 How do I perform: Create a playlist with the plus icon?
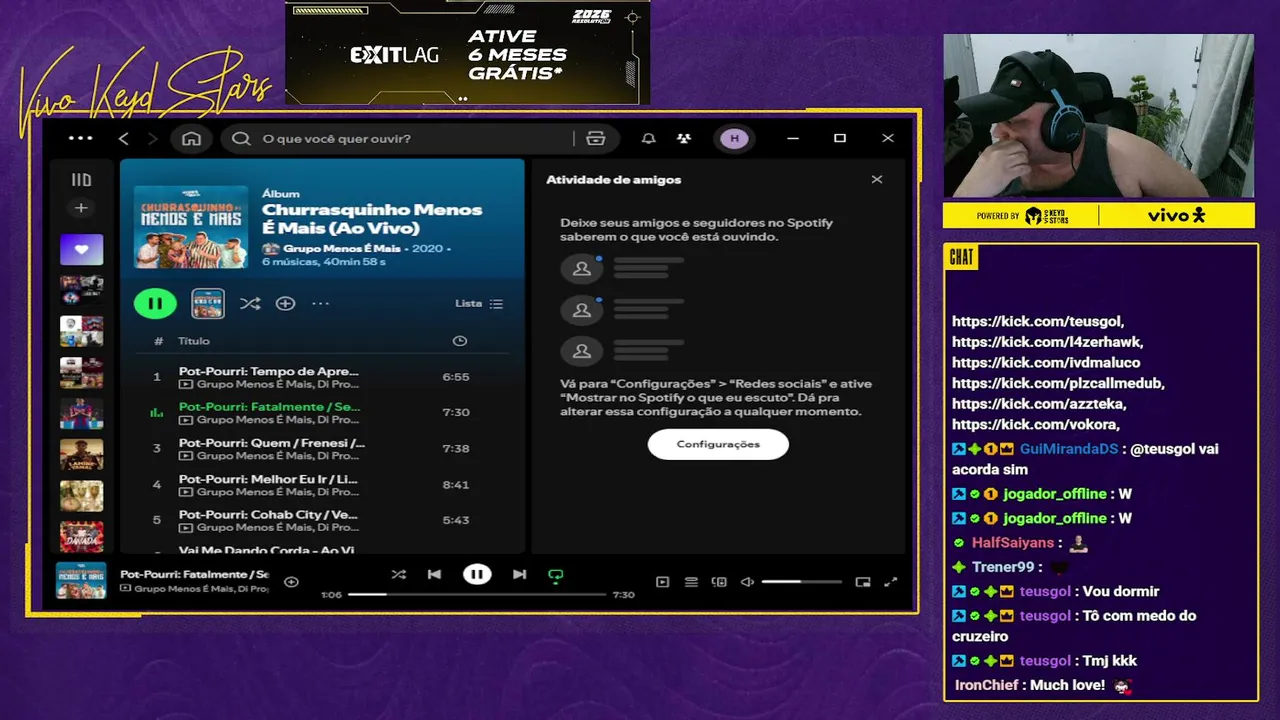(81, 208)
